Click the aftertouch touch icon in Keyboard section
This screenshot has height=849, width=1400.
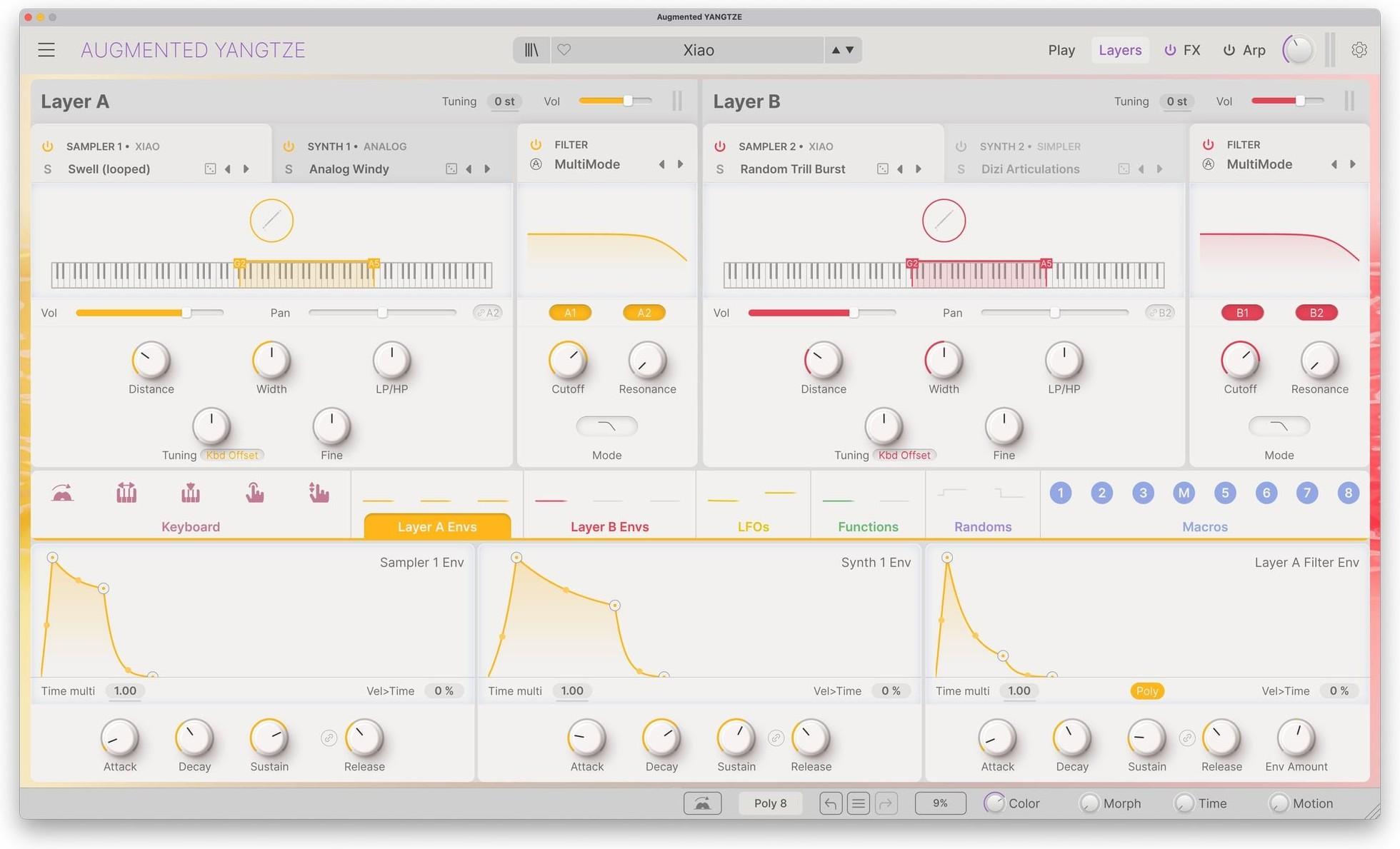255,493
